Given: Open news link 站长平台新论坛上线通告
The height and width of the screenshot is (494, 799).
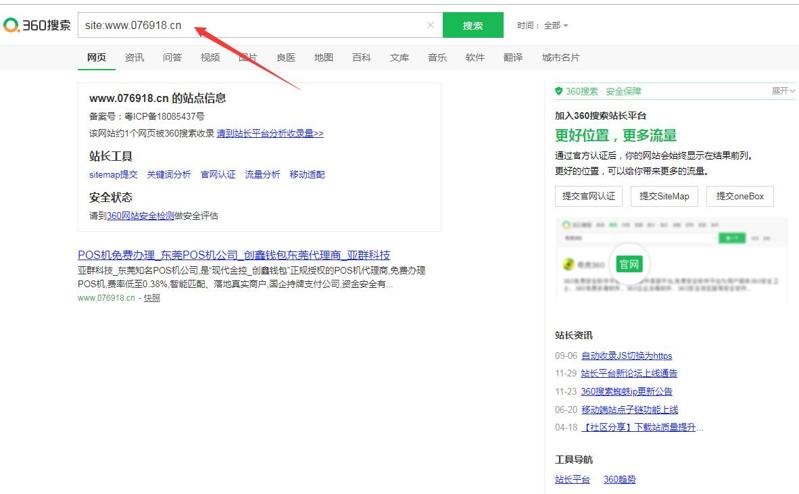Looking at the screenshot, I should [x=629, y=373].
